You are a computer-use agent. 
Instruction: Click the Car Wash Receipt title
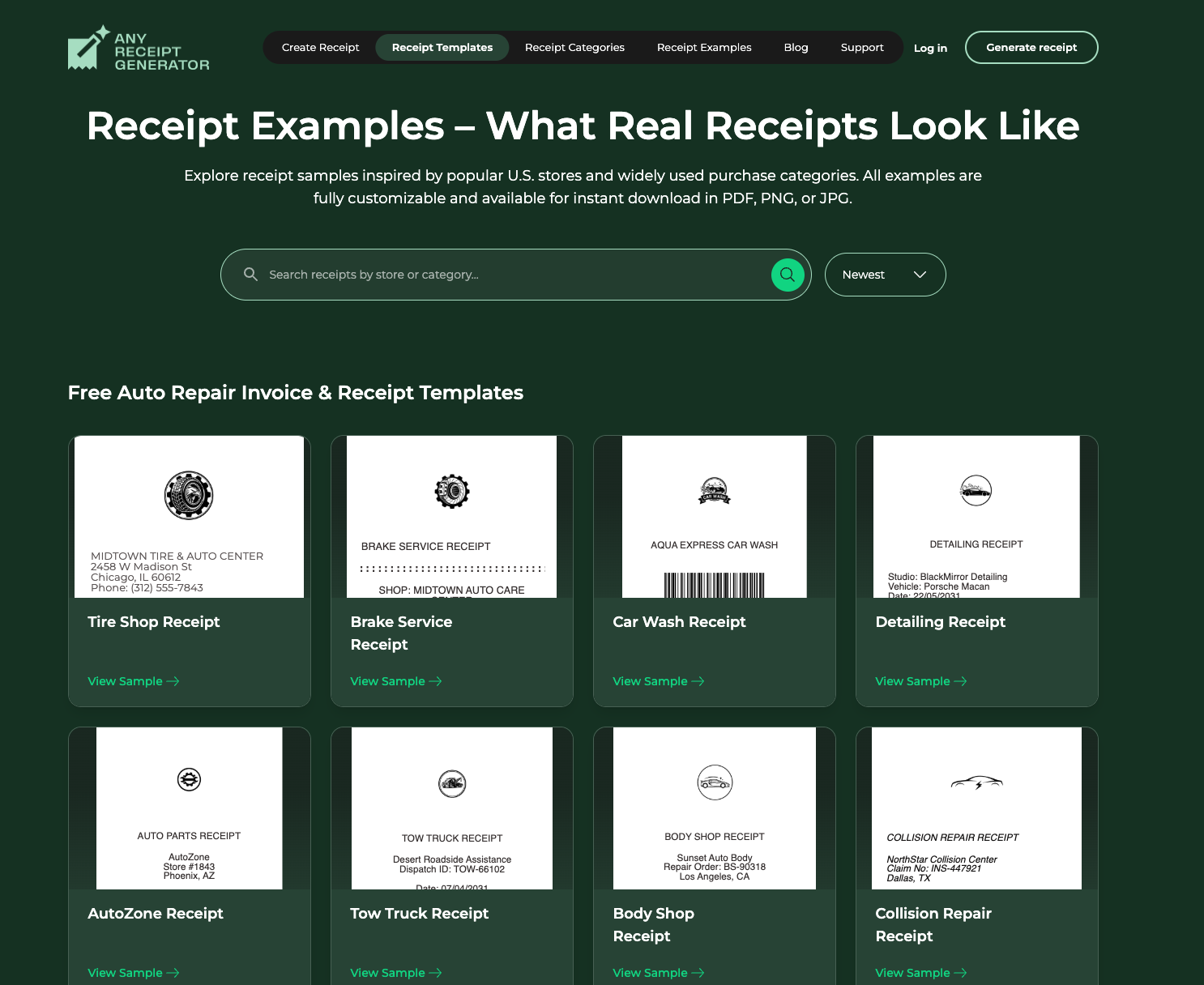(679, 622)
